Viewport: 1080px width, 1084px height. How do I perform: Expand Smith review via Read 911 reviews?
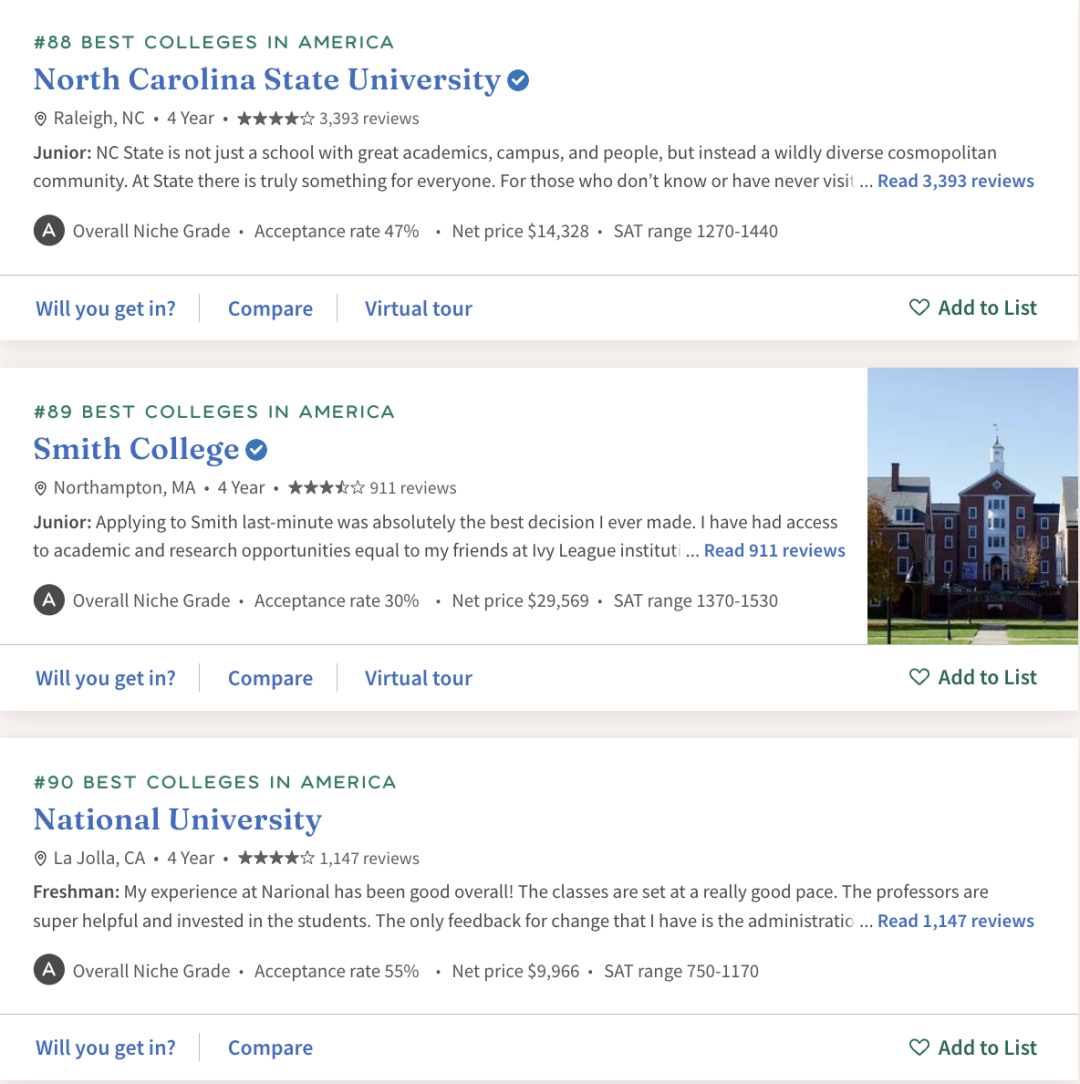coord(774,551)
